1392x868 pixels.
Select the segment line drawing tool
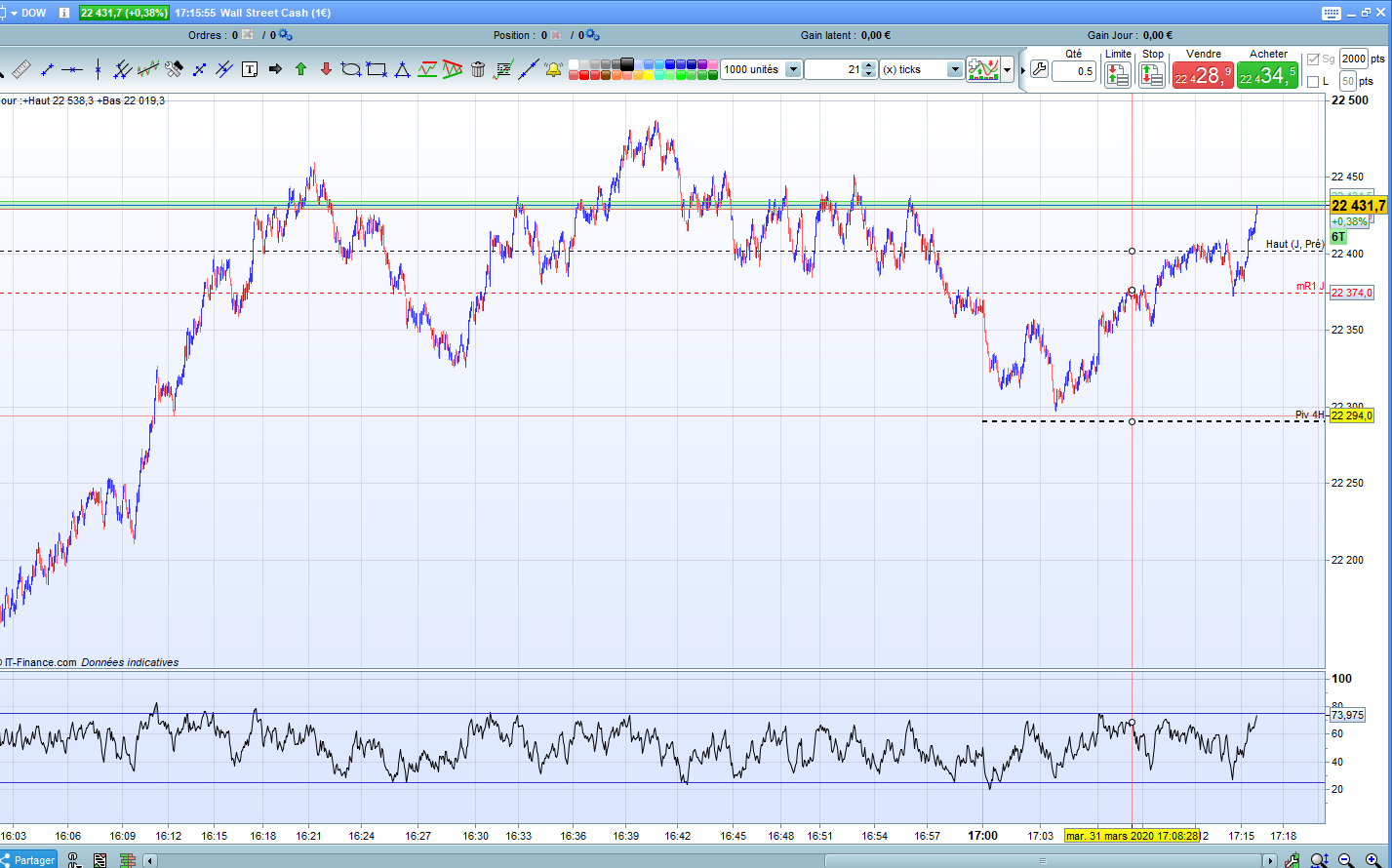point(47,69)
